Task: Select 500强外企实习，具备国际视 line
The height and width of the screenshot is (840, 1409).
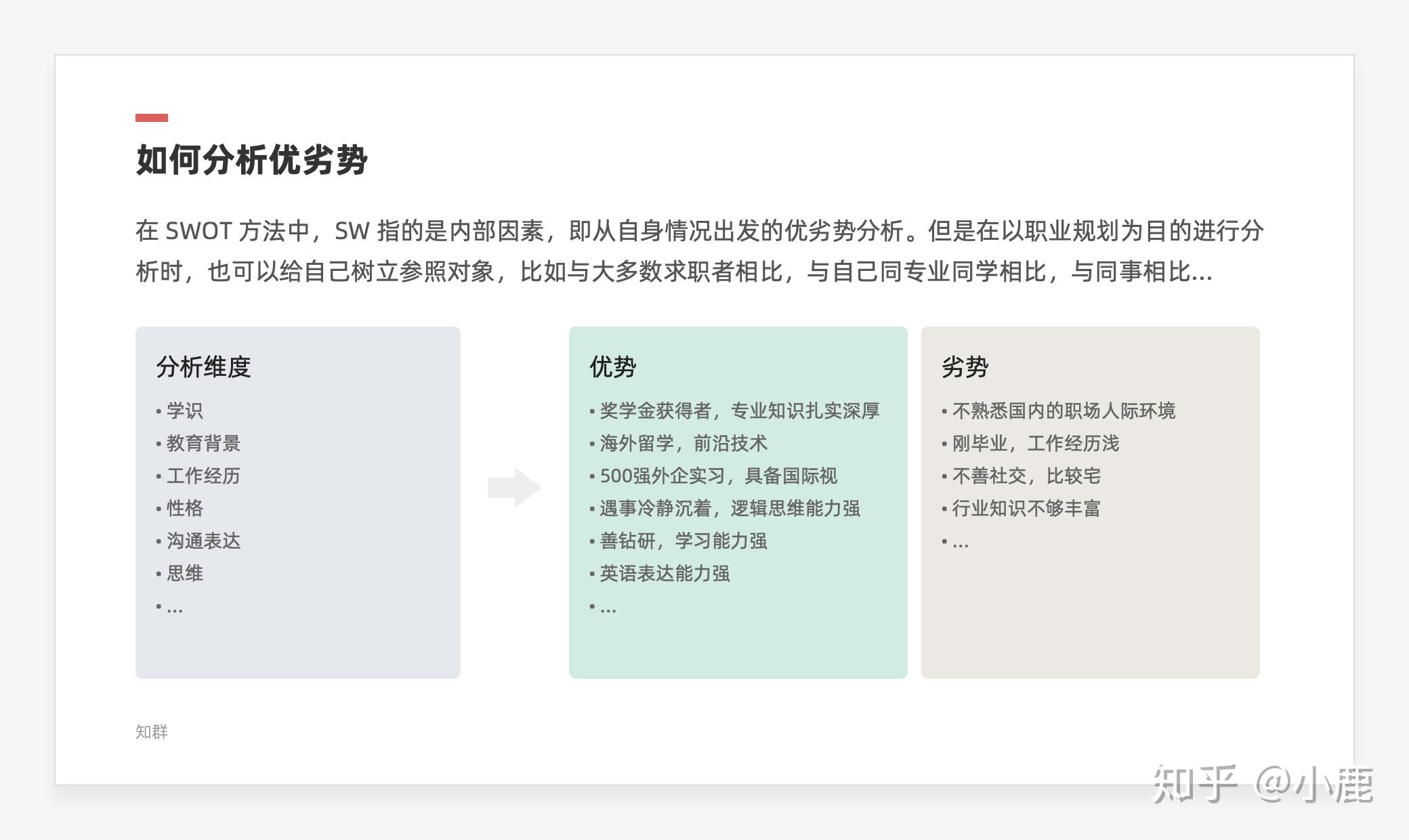Action: pyautogui.click(x=713, y=476)
